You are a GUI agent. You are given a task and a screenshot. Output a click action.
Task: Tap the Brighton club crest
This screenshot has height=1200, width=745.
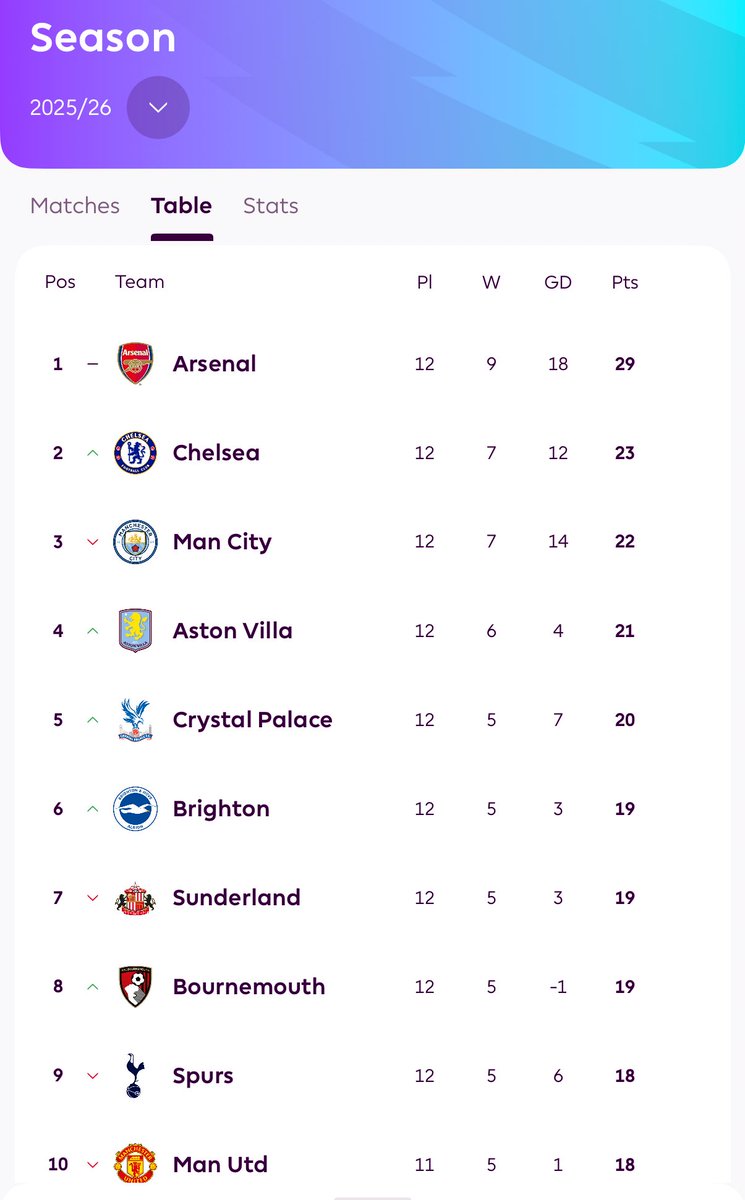[x=135, y=809]
